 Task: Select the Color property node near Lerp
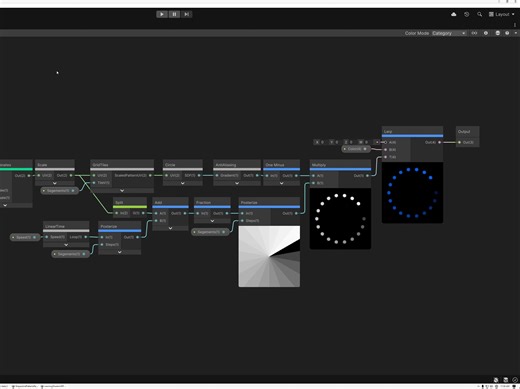356,149
